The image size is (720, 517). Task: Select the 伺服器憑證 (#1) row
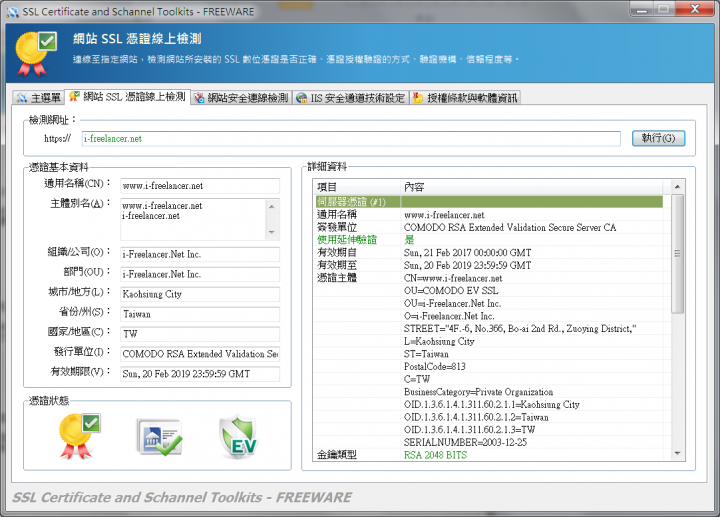pyautogui.click(x=489, y=202)
